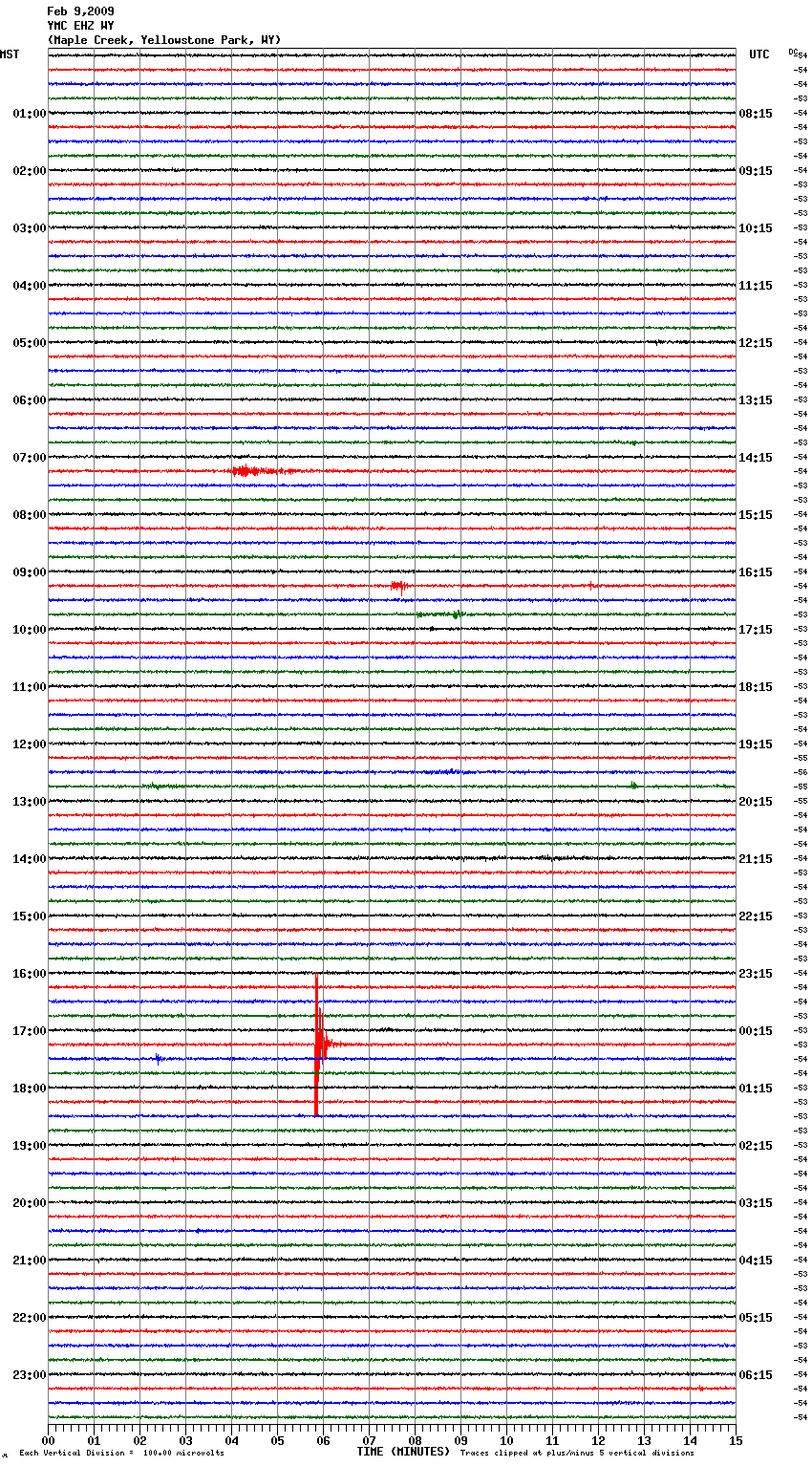Click the '16:00' MST hour label
This screenshot has width=812, height=1466.
tap(29, 974)
